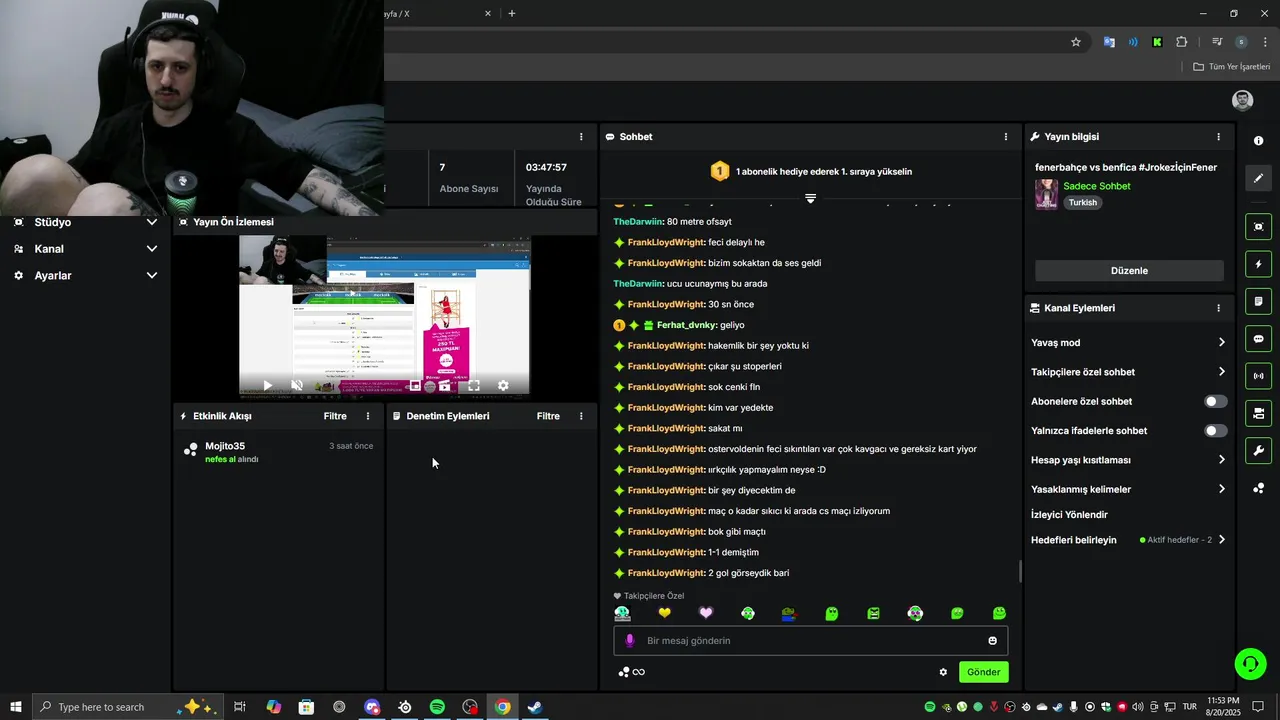Expand the Kanal sidebar section
Viewport: 1280px width, 720px height.
click(x=86, y=249)
